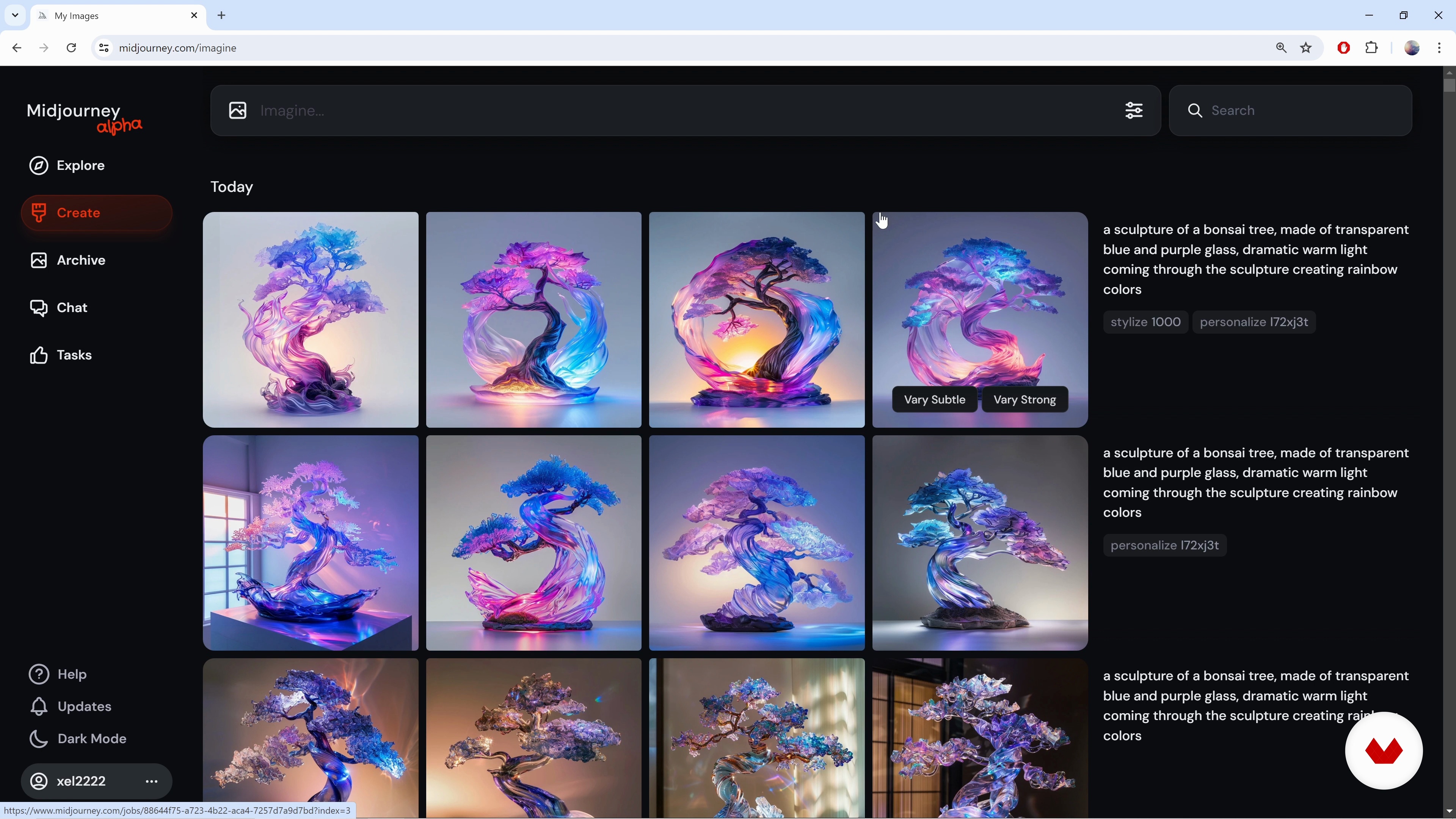The width and height of the screenshot is (1456, 819).
Task: Open the third top-row image with sunset glow
Action: 757,320
